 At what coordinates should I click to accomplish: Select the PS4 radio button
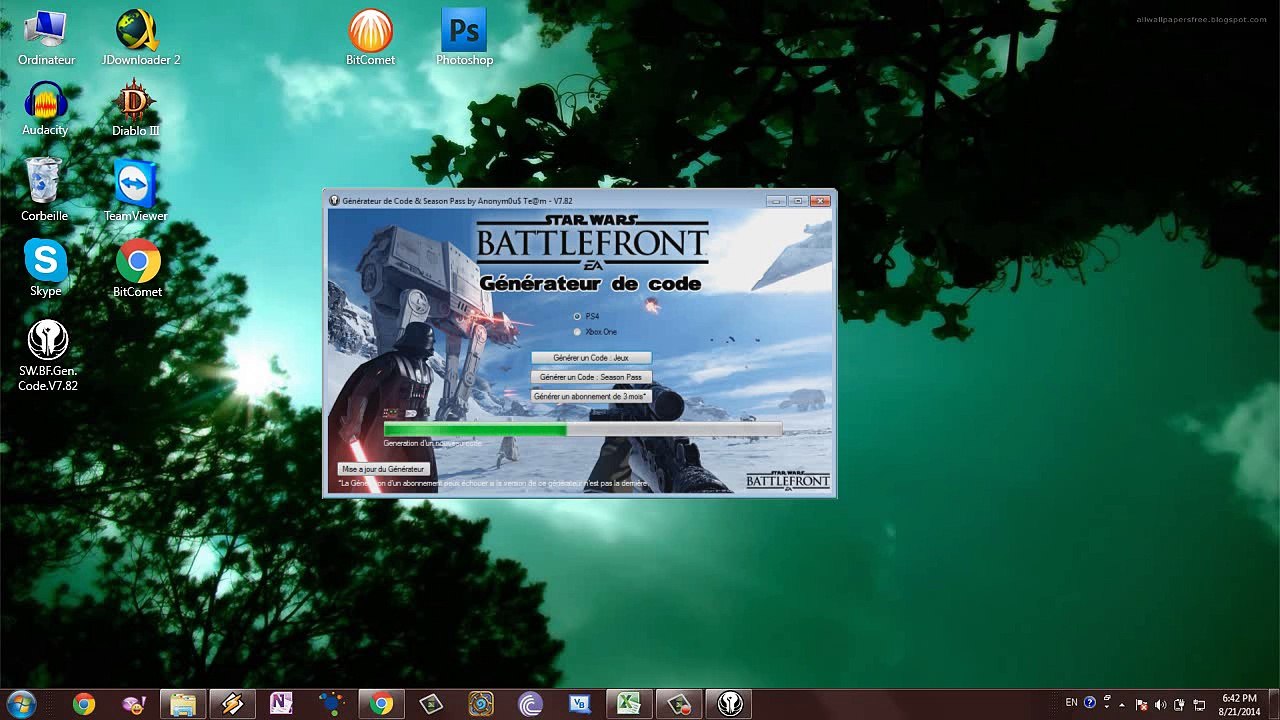577,317
